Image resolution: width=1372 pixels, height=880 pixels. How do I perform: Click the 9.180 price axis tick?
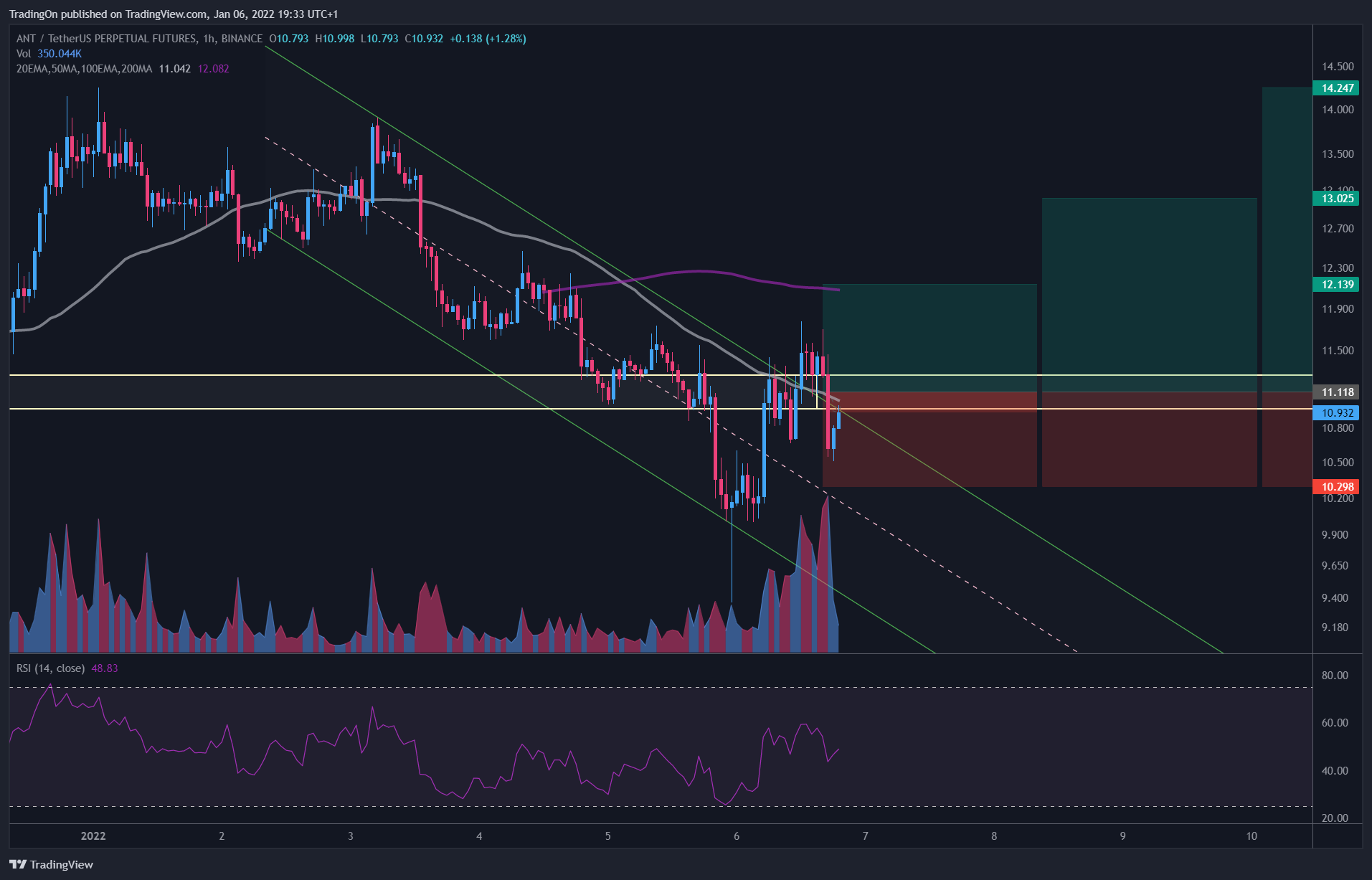click(x=1335, y=628)
